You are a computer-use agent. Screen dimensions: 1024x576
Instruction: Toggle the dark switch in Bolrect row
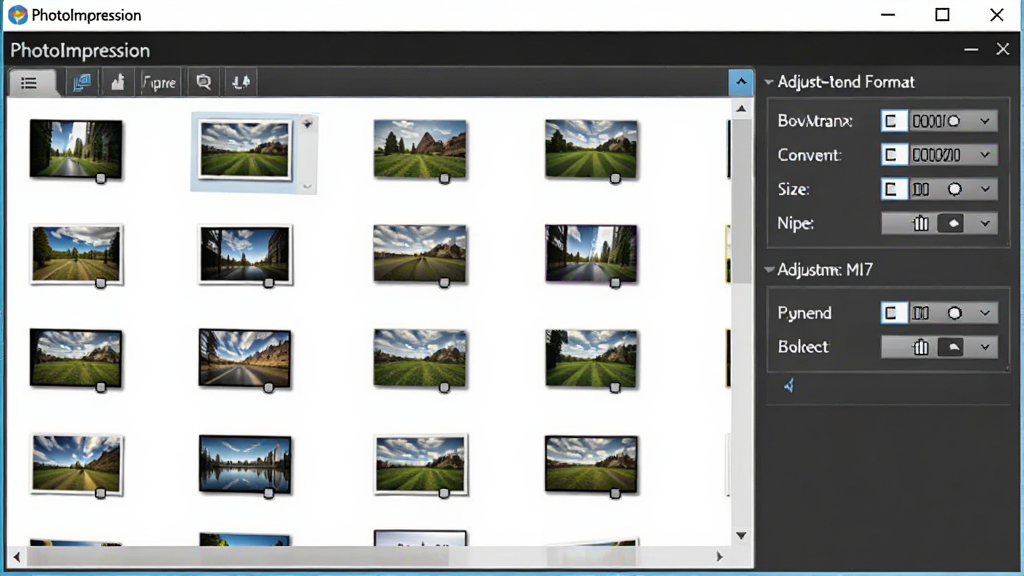[x=952, y=347]
